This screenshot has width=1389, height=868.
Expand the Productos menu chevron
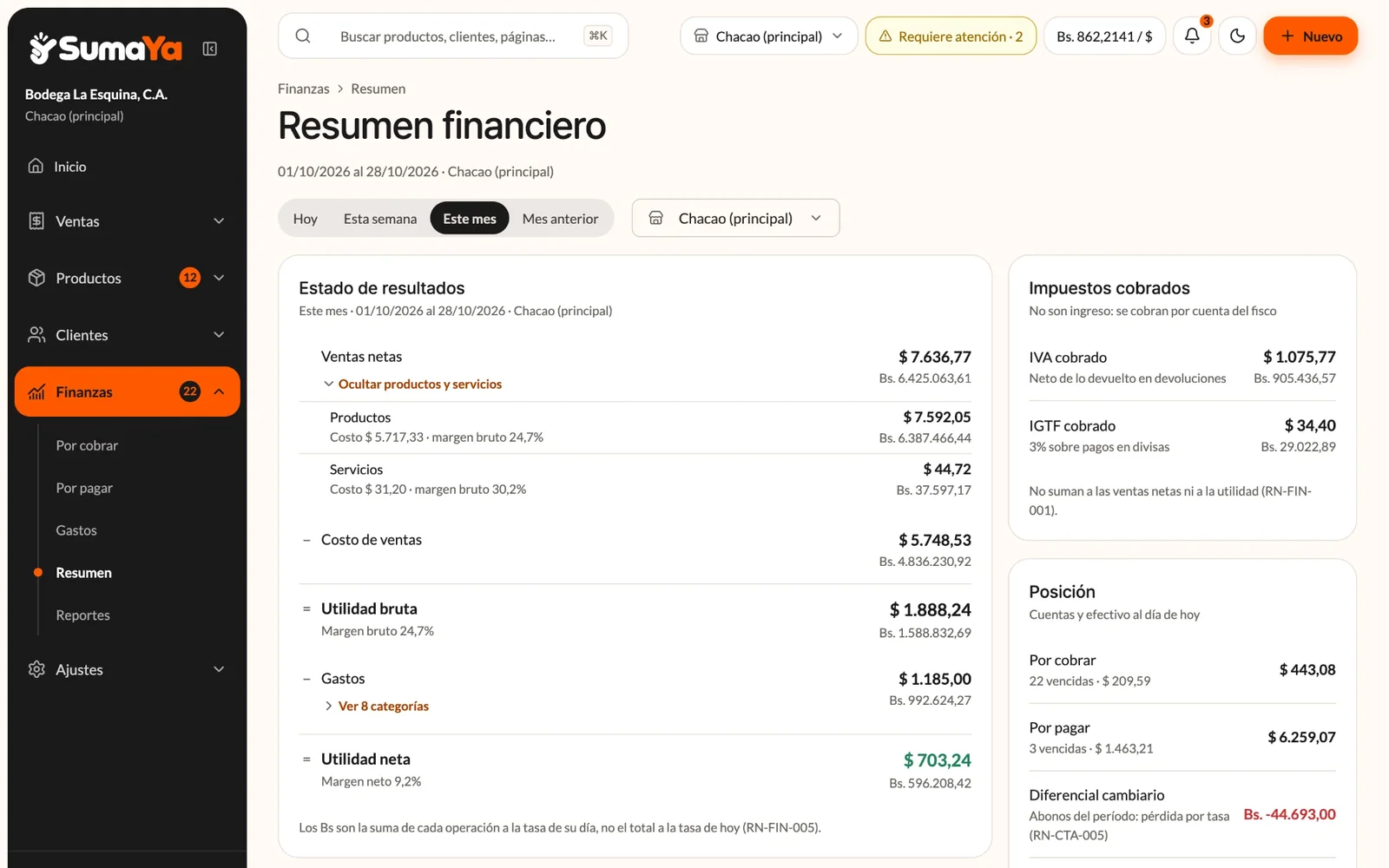click(x=219, y=278)
